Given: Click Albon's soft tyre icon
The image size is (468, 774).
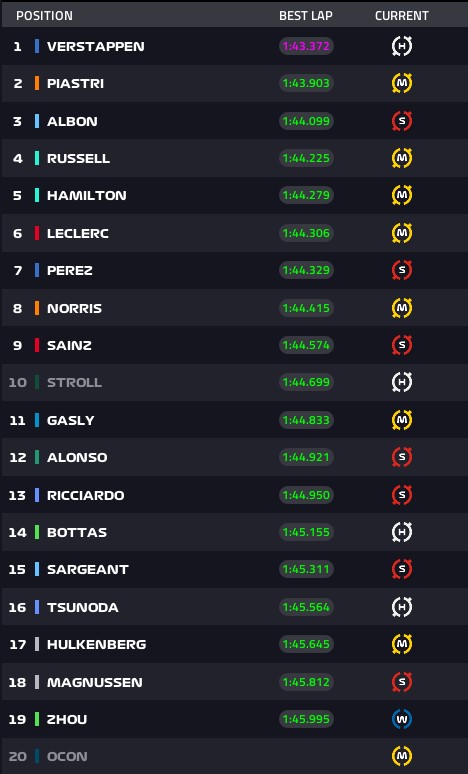Looking at the screenshot, I should click(x=402, y=121).
